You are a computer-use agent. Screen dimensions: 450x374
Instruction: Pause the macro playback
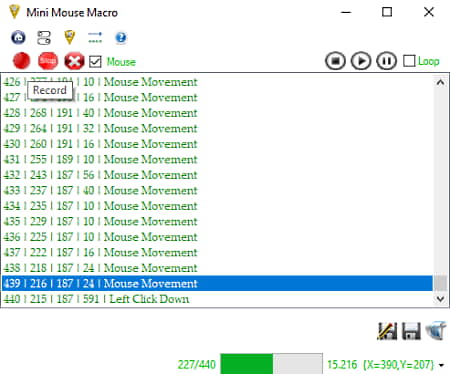click(x=387, y=61)
